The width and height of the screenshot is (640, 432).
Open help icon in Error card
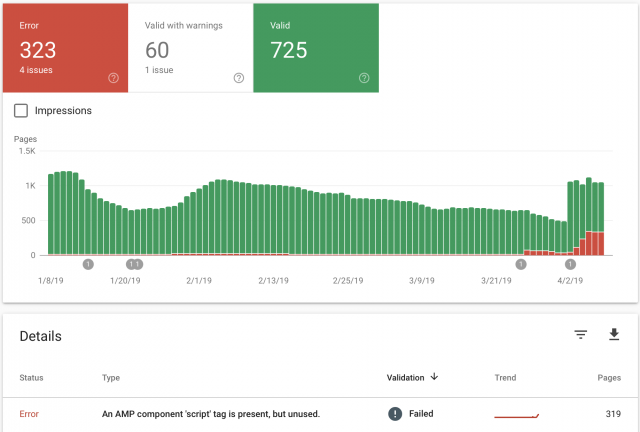pos(113,78)
